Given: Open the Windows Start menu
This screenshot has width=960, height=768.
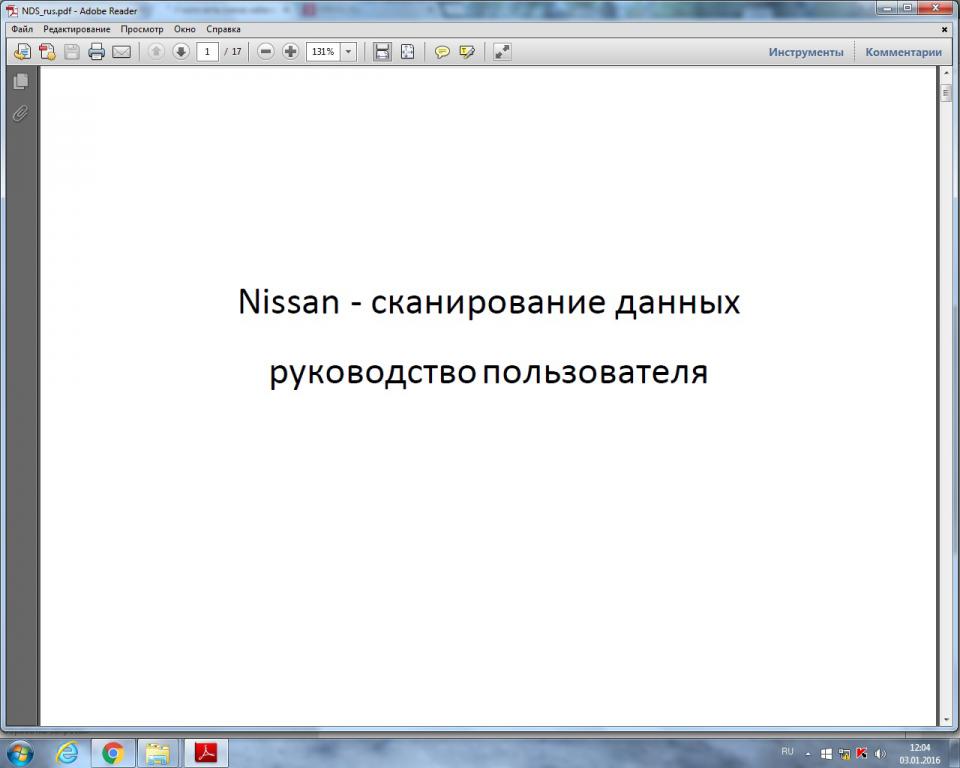Looking at the screenshot, I should [19, 753].
